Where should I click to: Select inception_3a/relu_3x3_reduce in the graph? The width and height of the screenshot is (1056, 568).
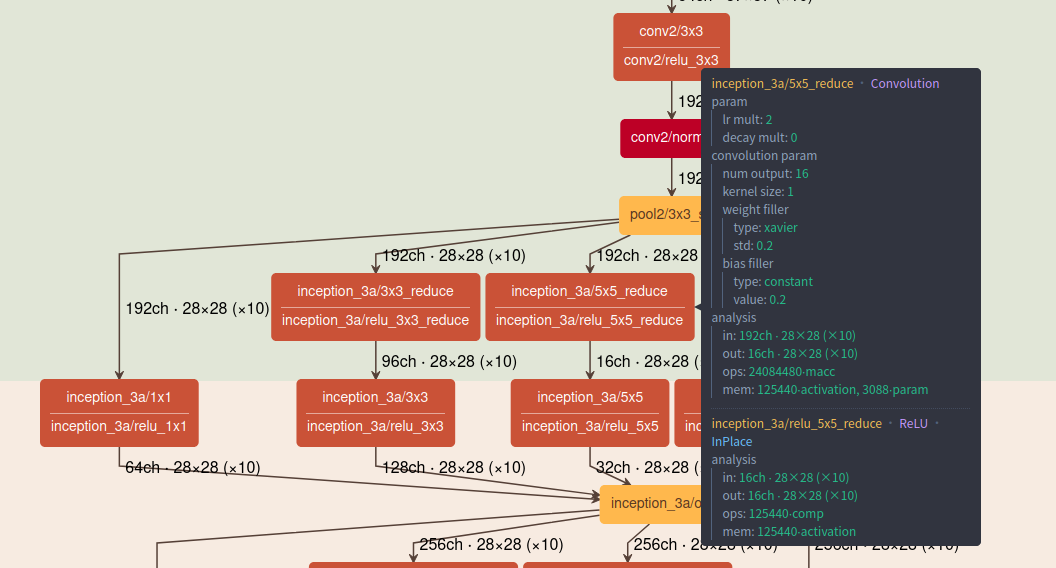(x=375, y=321)
